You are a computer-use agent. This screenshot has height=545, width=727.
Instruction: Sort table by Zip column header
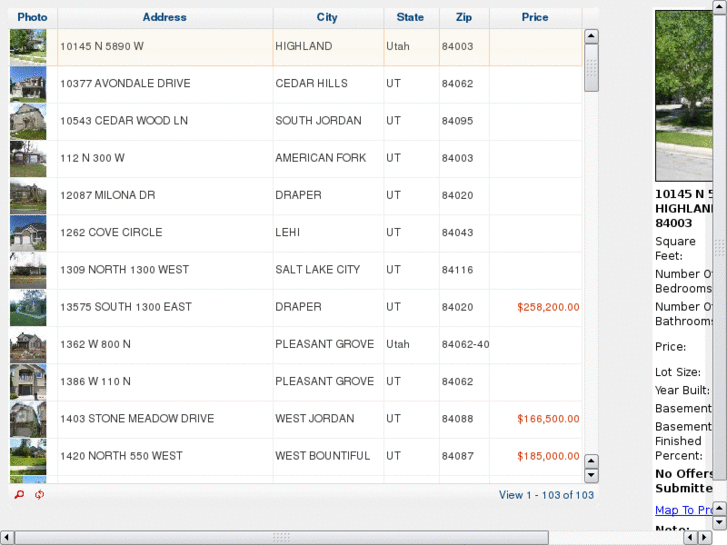(x=464, y=17)
